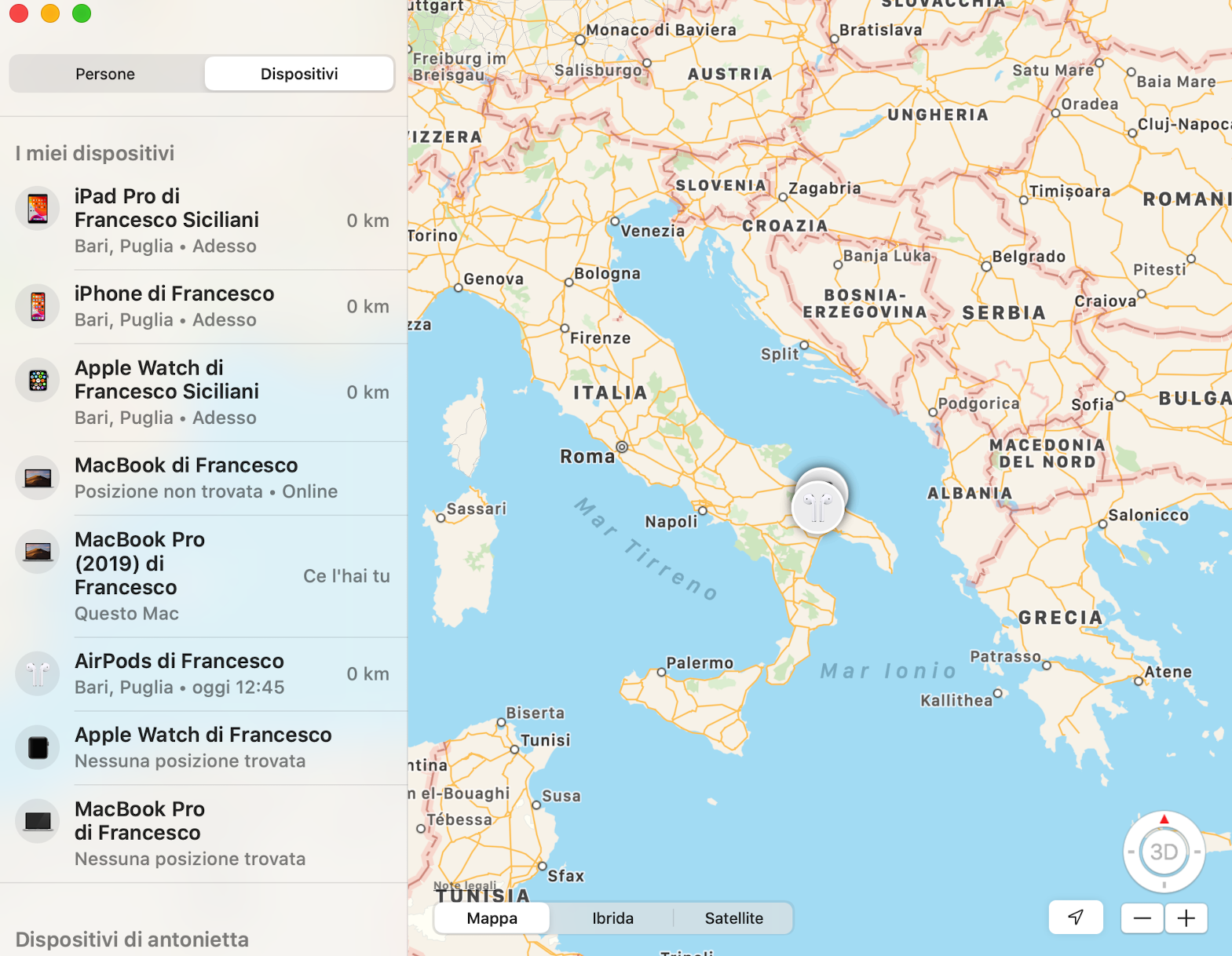
Task: Click the Salonicco city label on map
Action: 1148,515
